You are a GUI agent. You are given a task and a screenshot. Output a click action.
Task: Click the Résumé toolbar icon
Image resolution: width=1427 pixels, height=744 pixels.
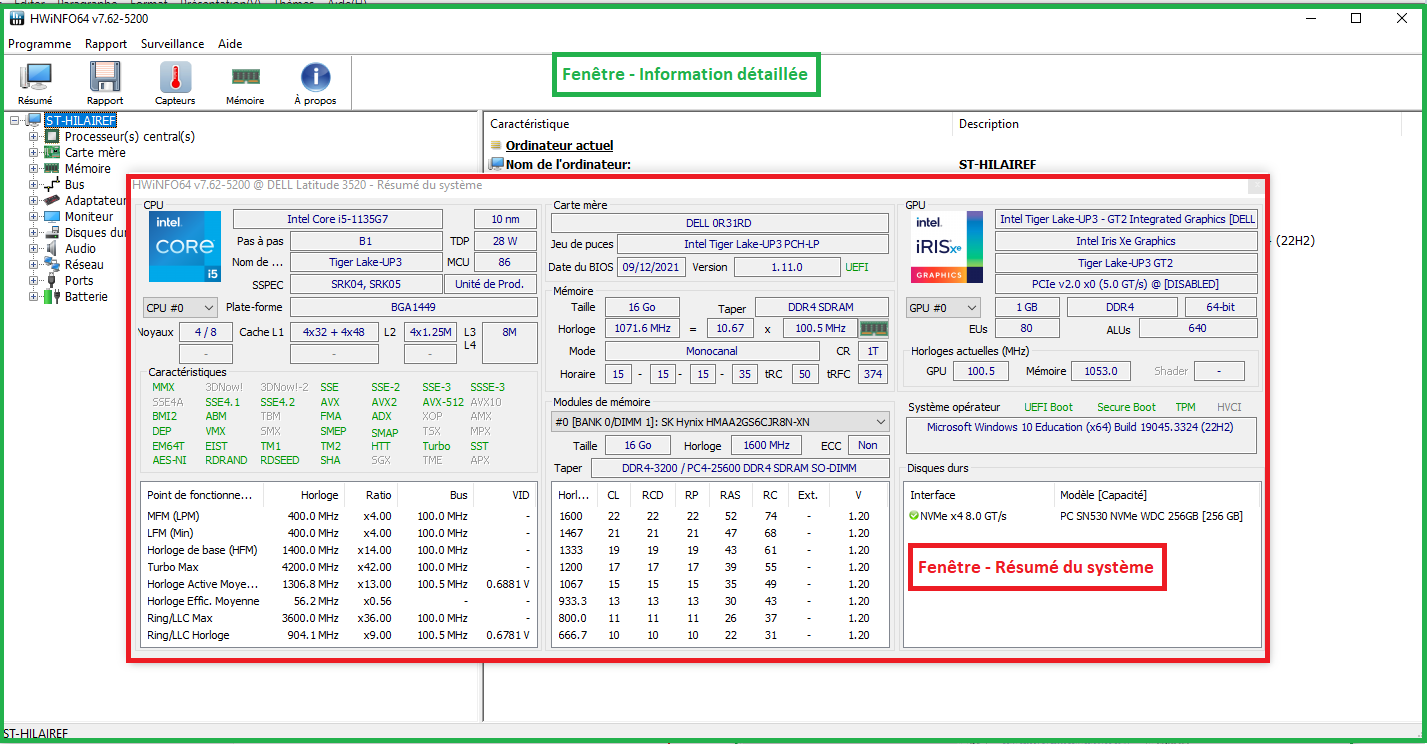pyautogui.click(x=35, y=83)
